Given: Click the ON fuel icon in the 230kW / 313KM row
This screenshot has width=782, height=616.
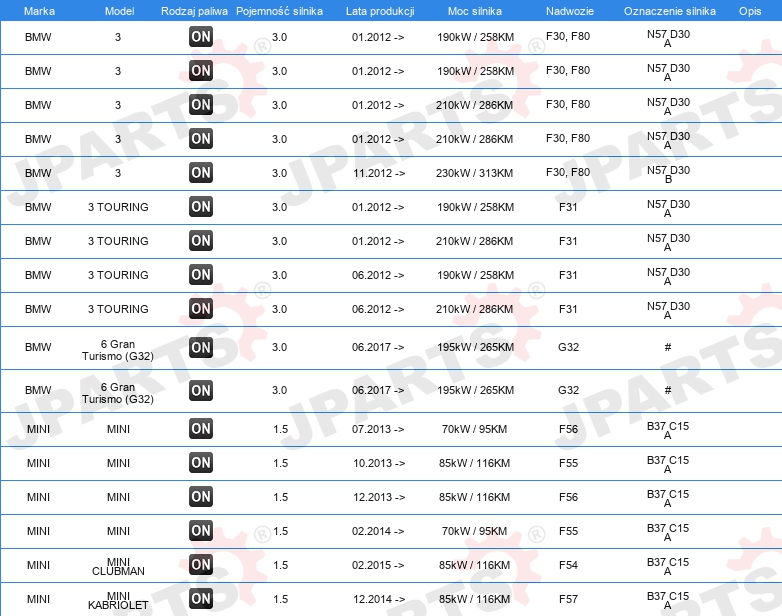Looking at the screenshot, I should tap(201, 173).
